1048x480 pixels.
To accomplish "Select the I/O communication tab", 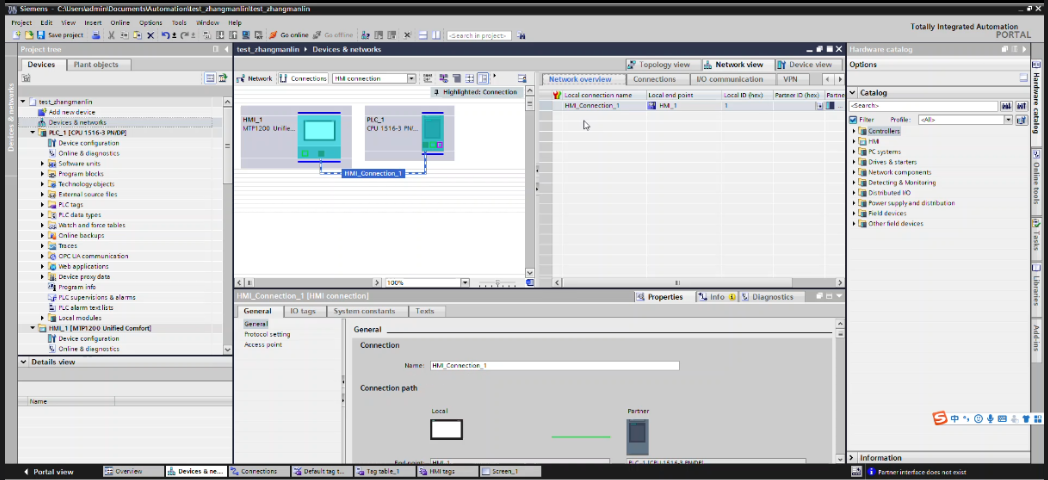I will pos(729,79).
